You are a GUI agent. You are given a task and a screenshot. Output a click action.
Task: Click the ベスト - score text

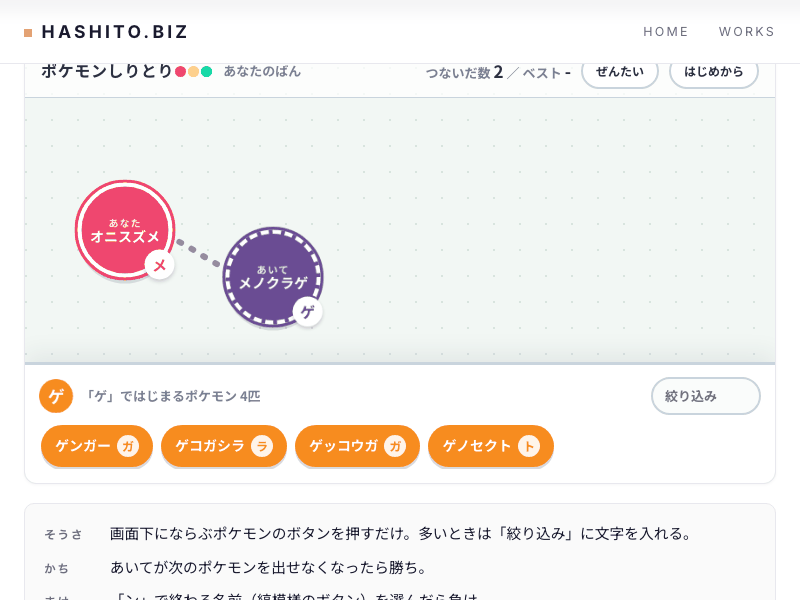(x=546, y=73)
